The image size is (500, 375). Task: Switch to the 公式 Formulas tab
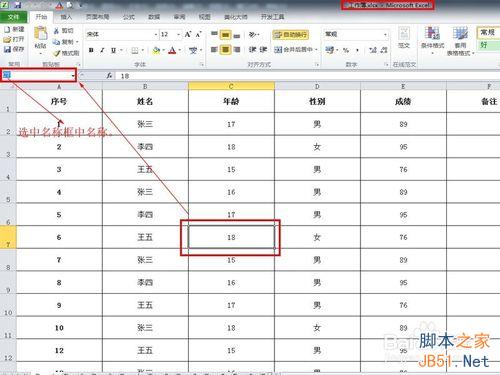[129, 17]
